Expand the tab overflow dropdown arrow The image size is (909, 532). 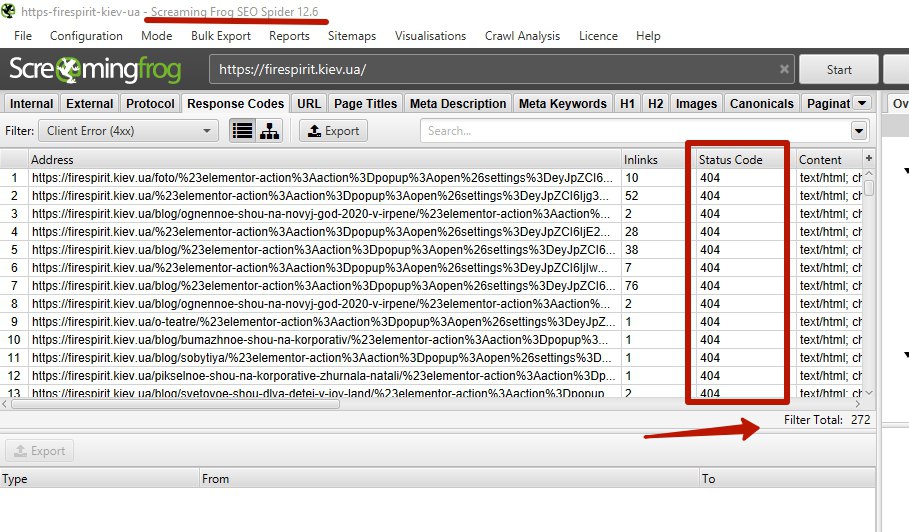tap(862, 103)
